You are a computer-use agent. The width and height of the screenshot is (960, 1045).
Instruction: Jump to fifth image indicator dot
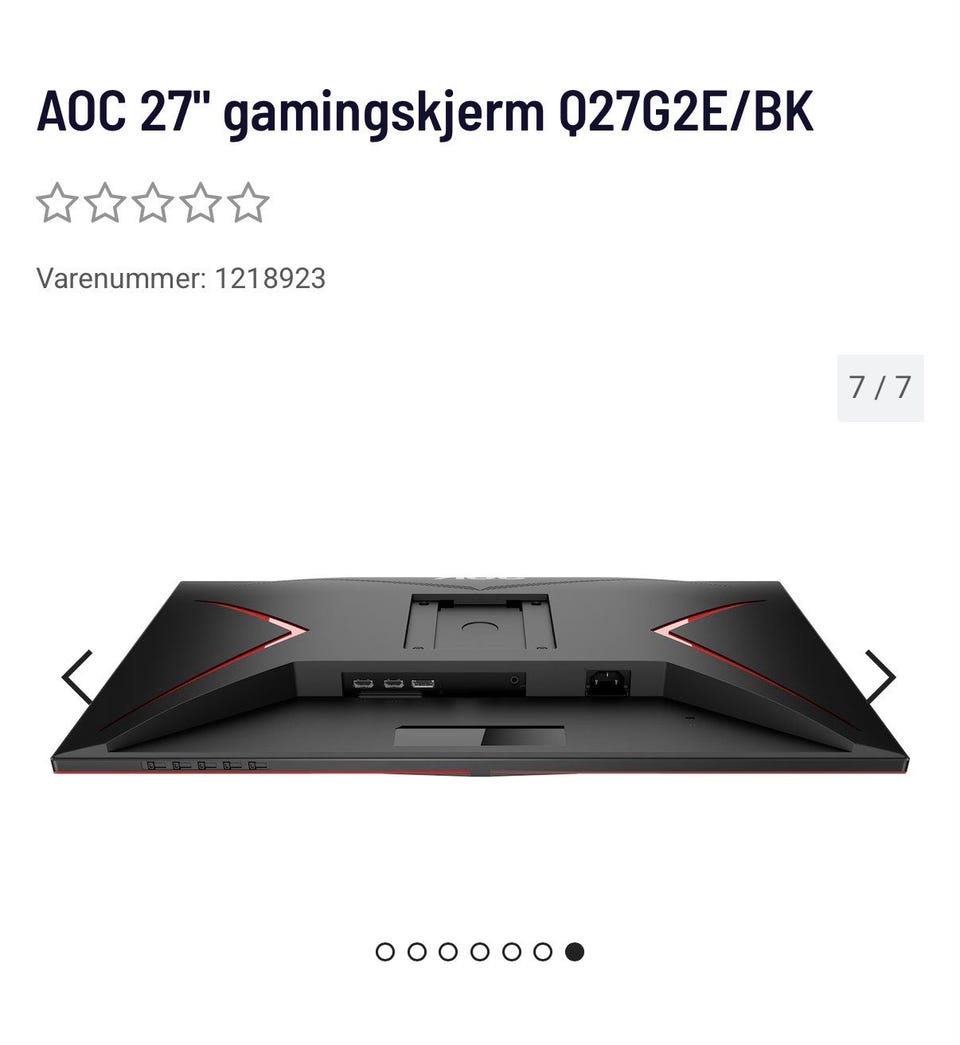[511, 952]
